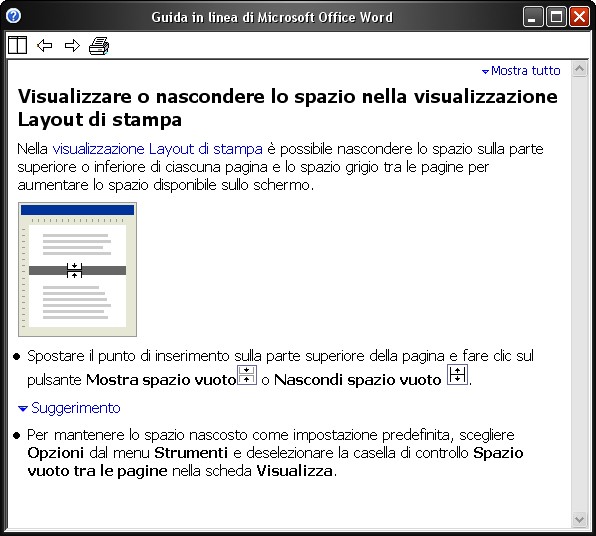Close the Word help window
This screenshot has height=536, width=596.
[x=579, y=17]
